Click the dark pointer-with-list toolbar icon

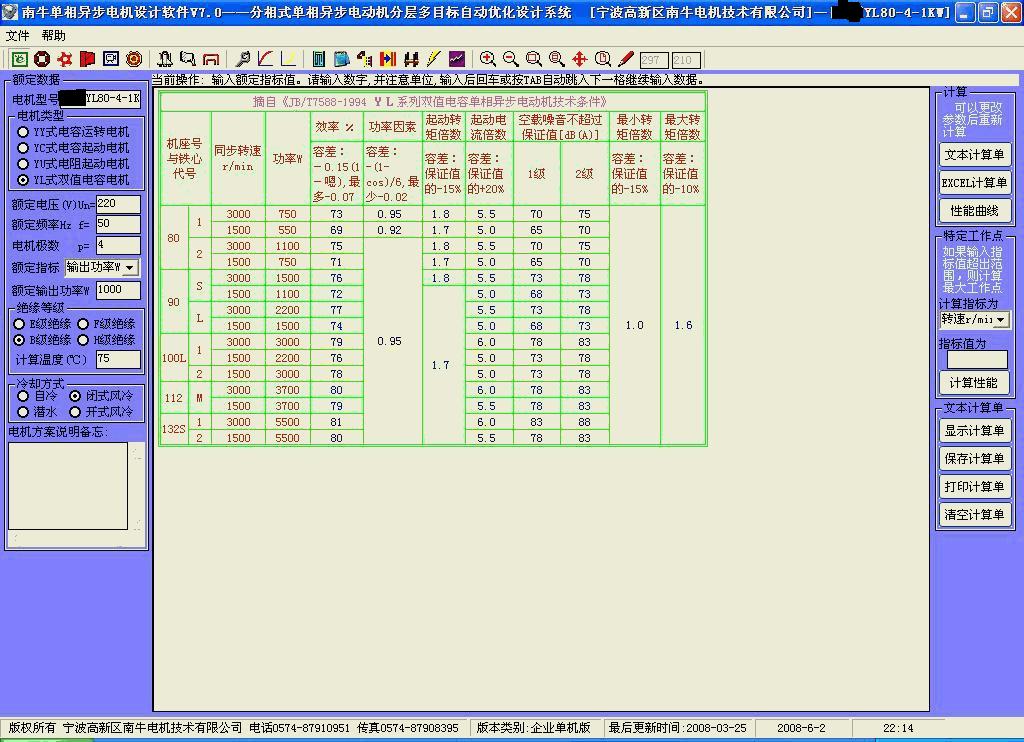(x=364, y=59)
